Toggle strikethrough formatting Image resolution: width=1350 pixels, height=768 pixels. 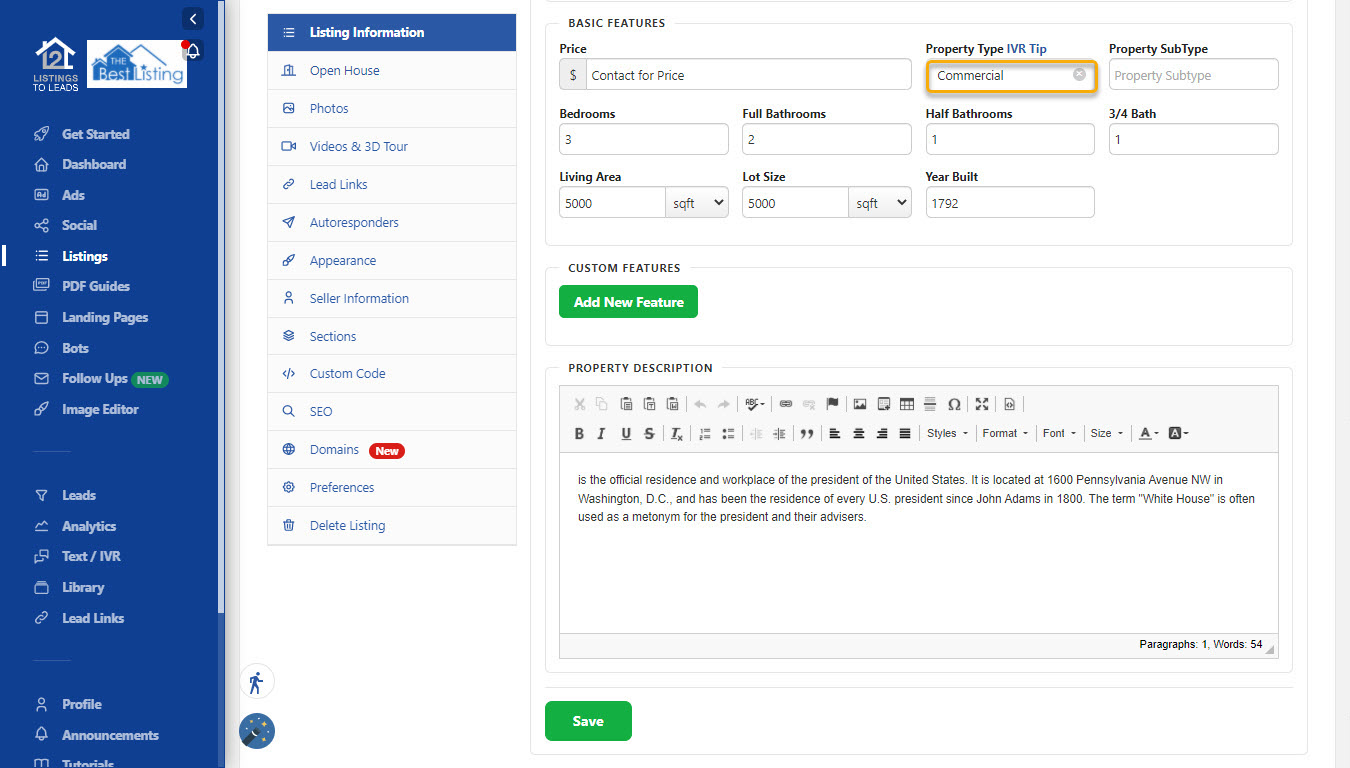[650, 434]
